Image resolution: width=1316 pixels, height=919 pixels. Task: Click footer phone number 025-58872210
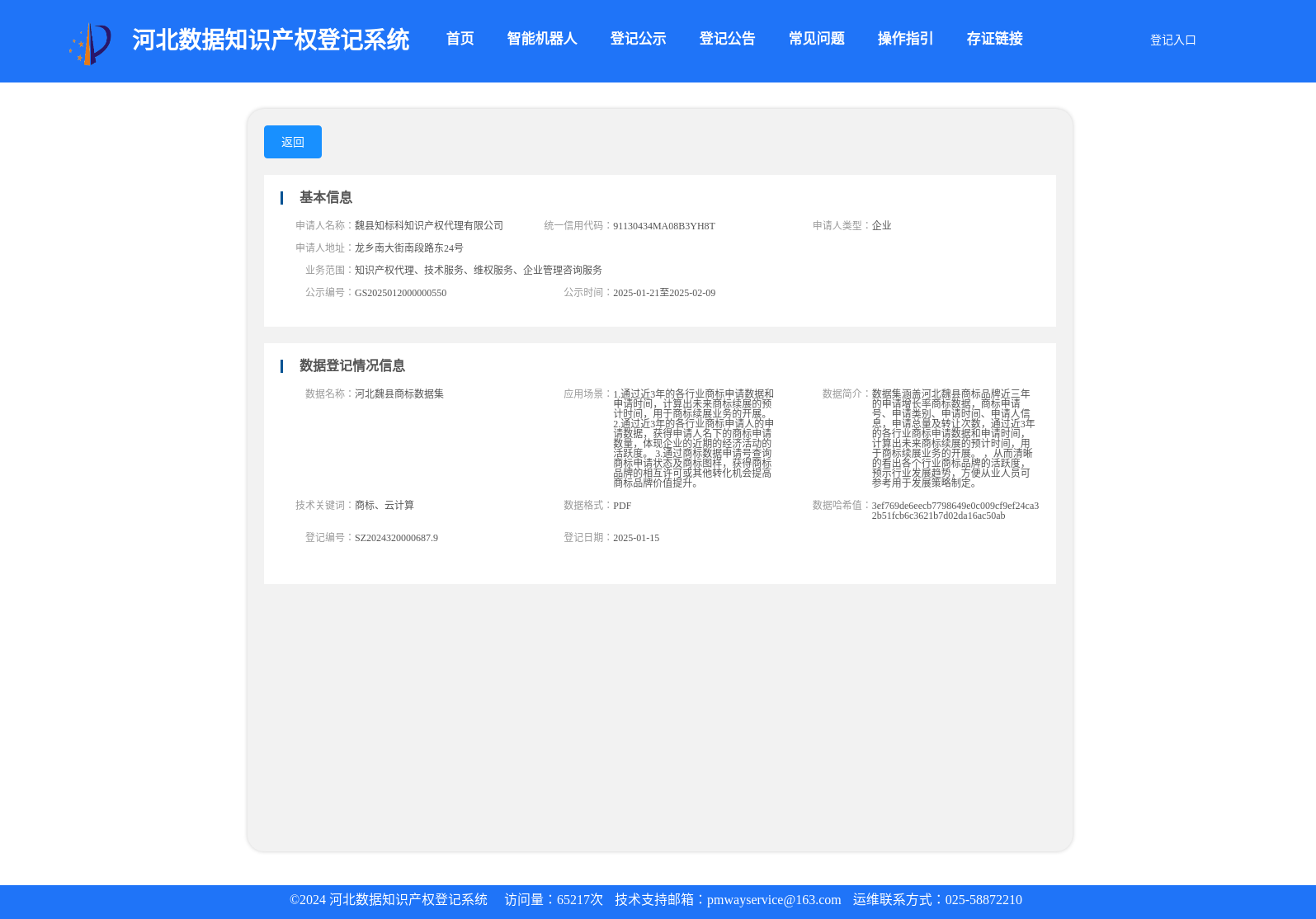click(x=983, y=900)
